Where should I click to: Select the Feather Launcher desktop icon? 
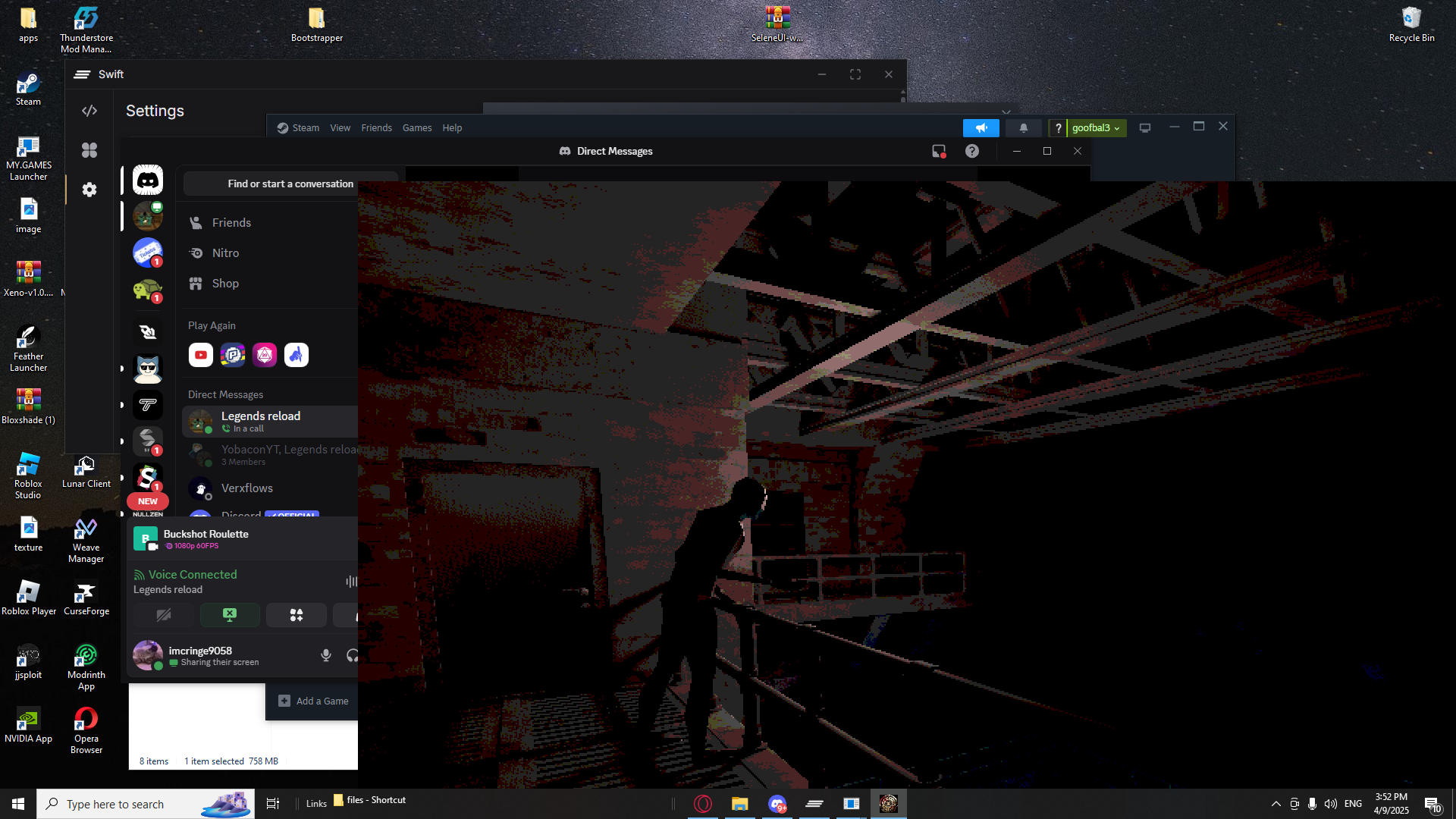[29, 348]
